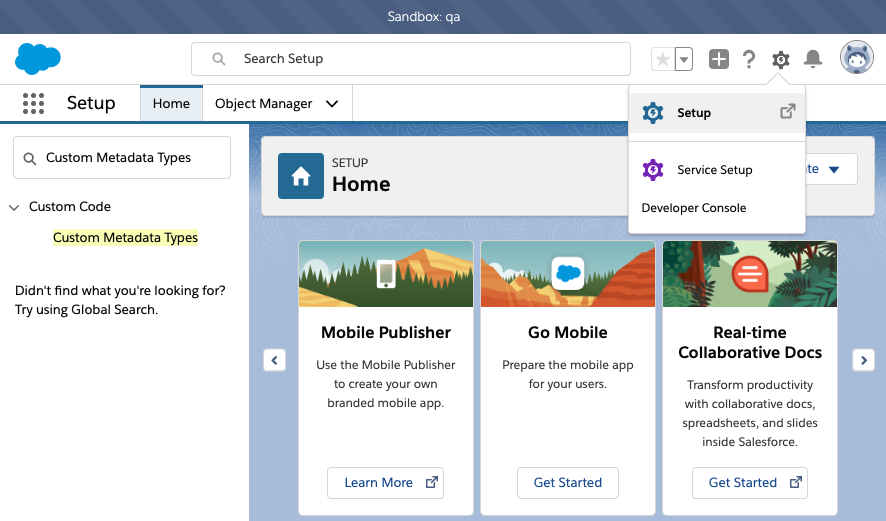886x521 pixels.
Task: Click the purple Service Setup gear icon
Action: (x=653, y=170)
